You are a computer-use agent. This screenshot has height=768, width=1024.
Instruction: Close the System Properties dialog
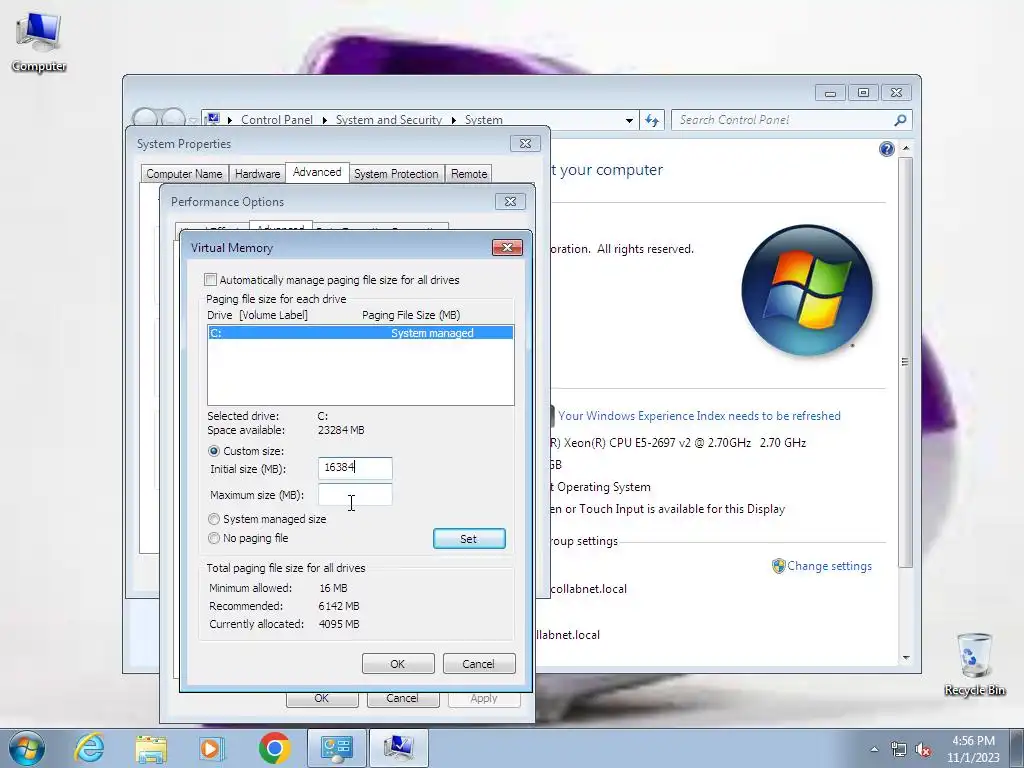pos(526,144)
